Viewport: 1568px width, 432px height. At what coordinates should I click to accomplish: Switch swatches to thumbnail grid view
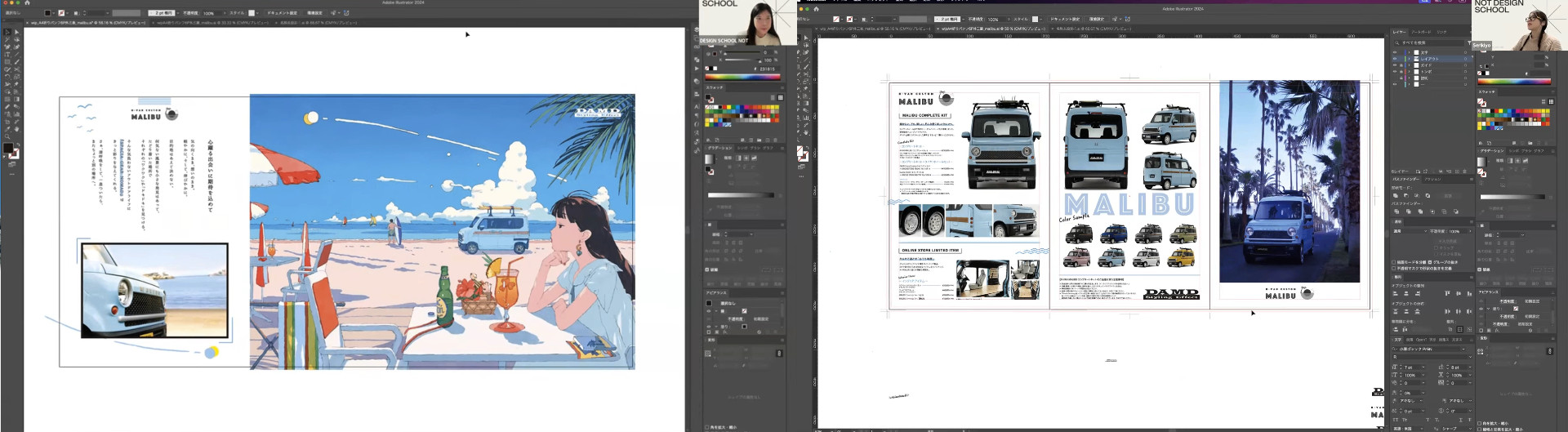(x=781, y=97)
